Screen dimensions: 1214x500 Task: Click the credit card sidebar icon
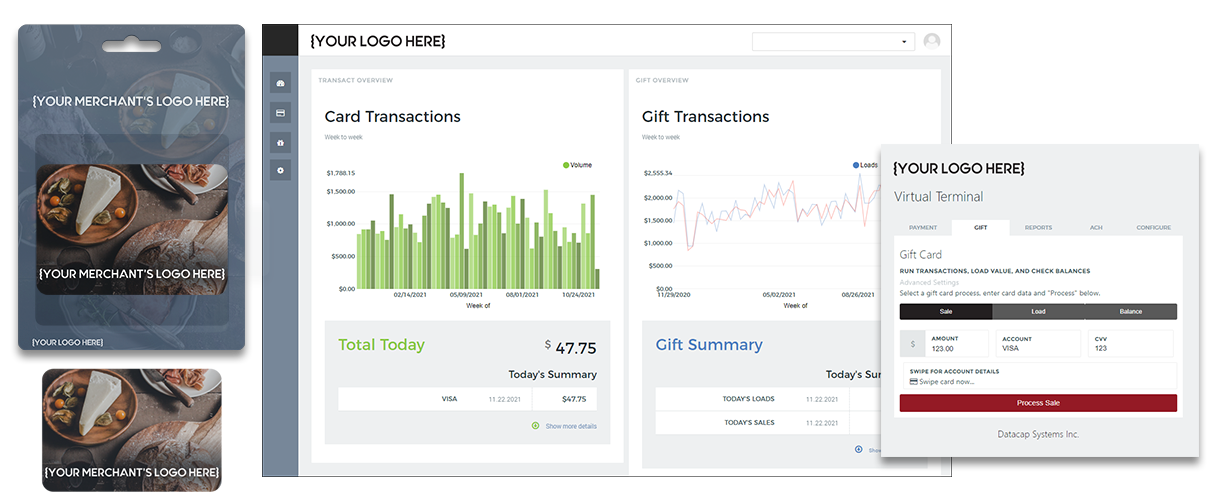(x=281, y=113)
